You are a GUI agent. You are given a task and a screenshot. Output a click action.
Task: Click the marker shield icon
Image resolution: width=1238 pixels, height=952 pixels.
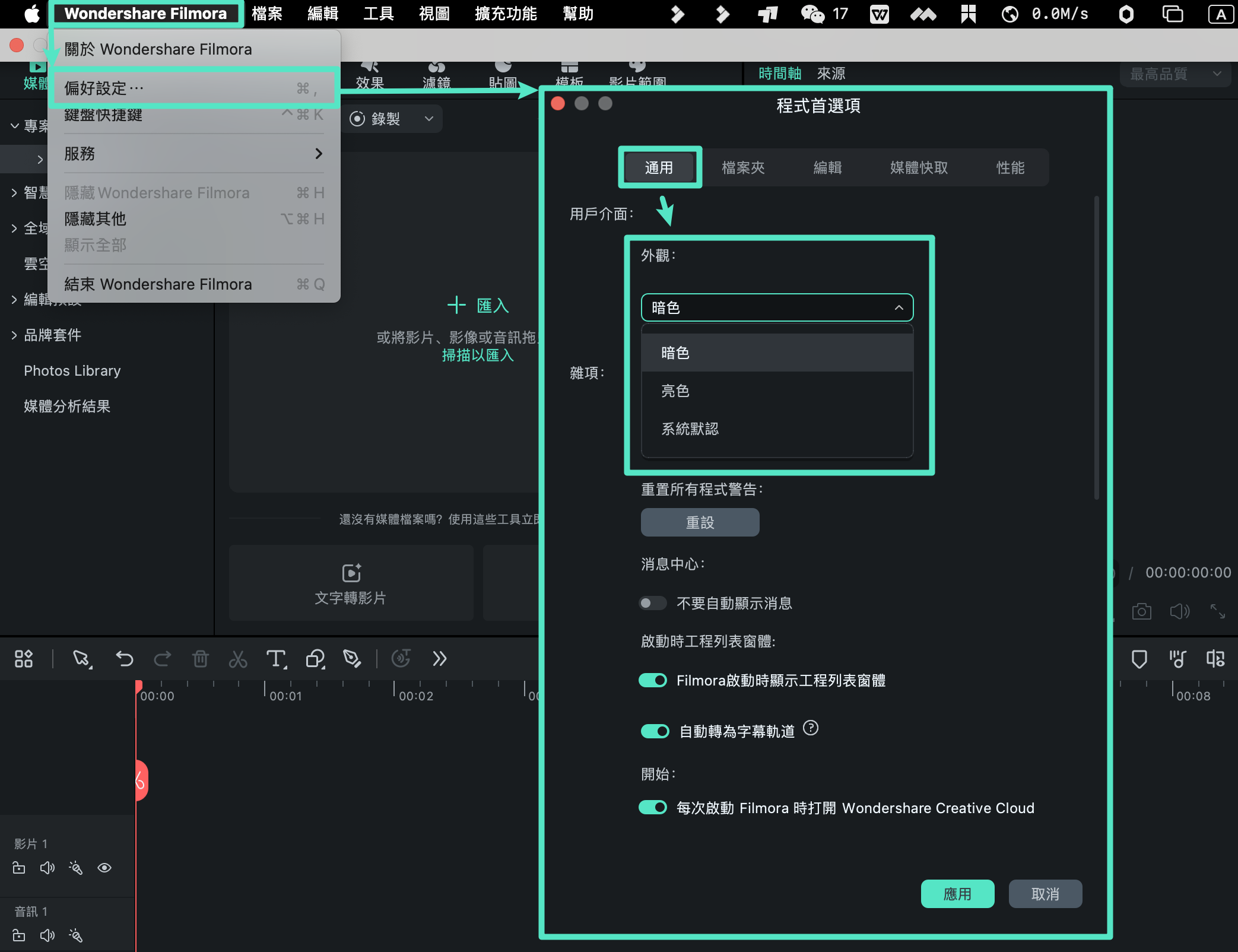pos(1139,659)
